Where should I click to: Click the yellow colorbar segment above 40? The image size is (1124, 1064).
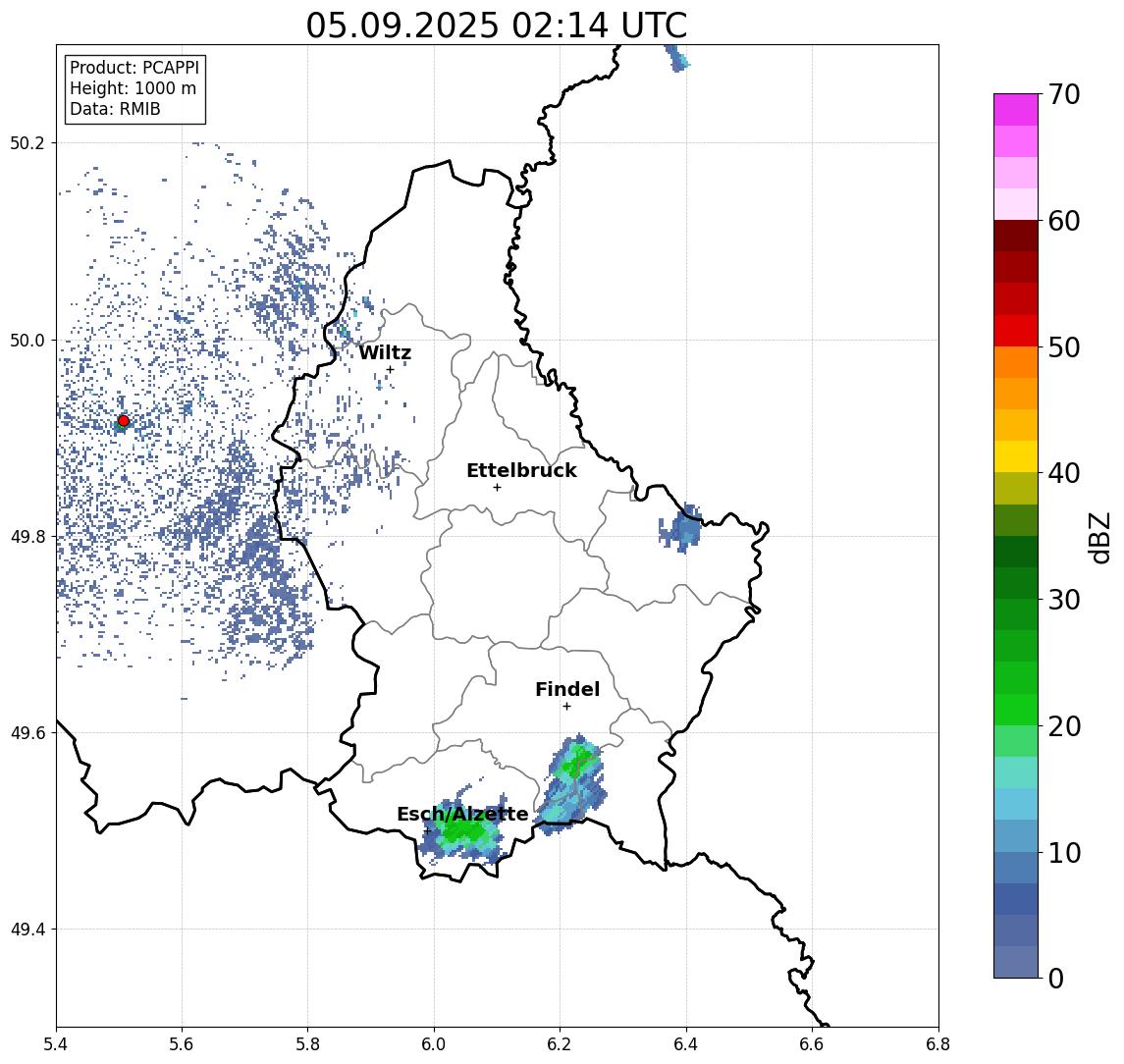point(1016,456)
